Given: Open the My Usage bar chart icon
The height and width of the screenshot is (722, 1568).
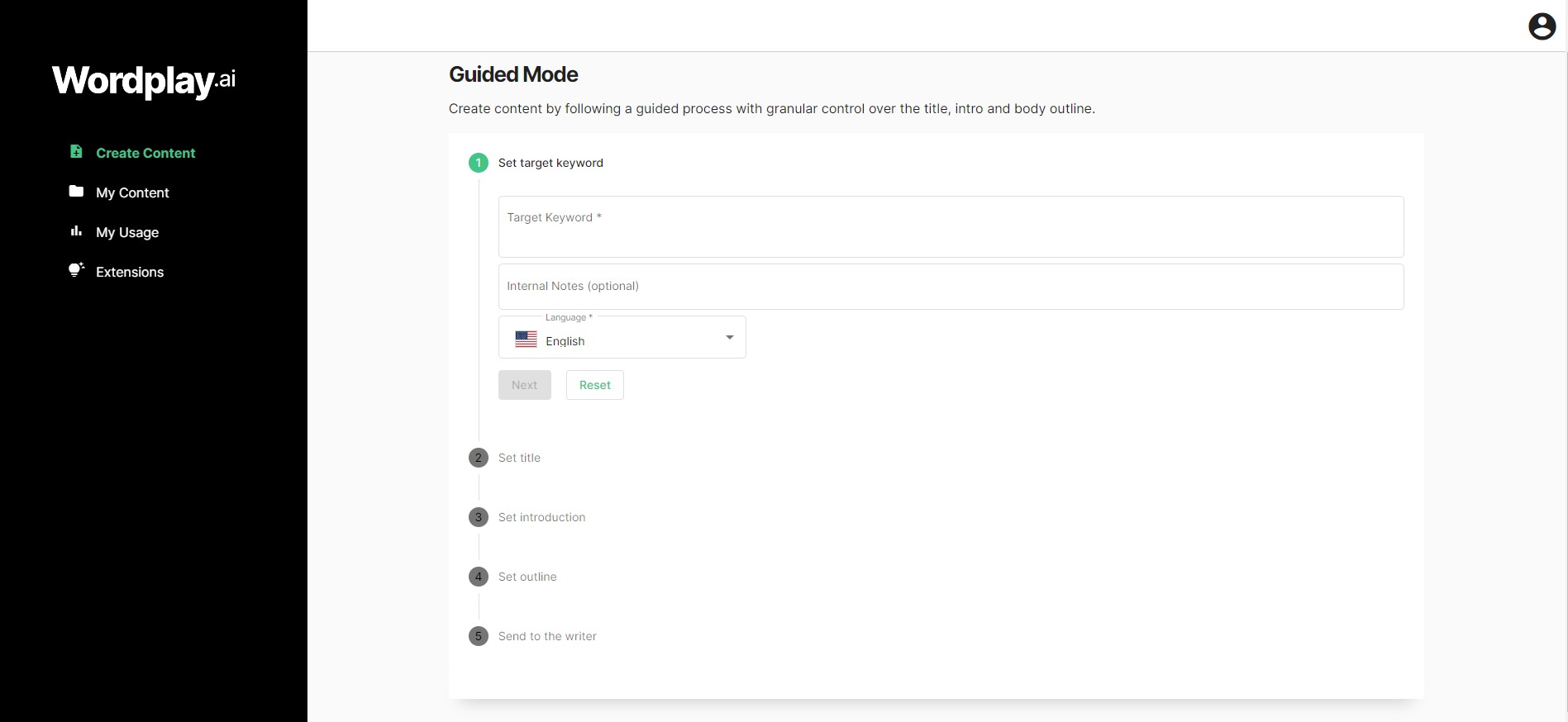Looking at the screenshot, I should 76,231.
